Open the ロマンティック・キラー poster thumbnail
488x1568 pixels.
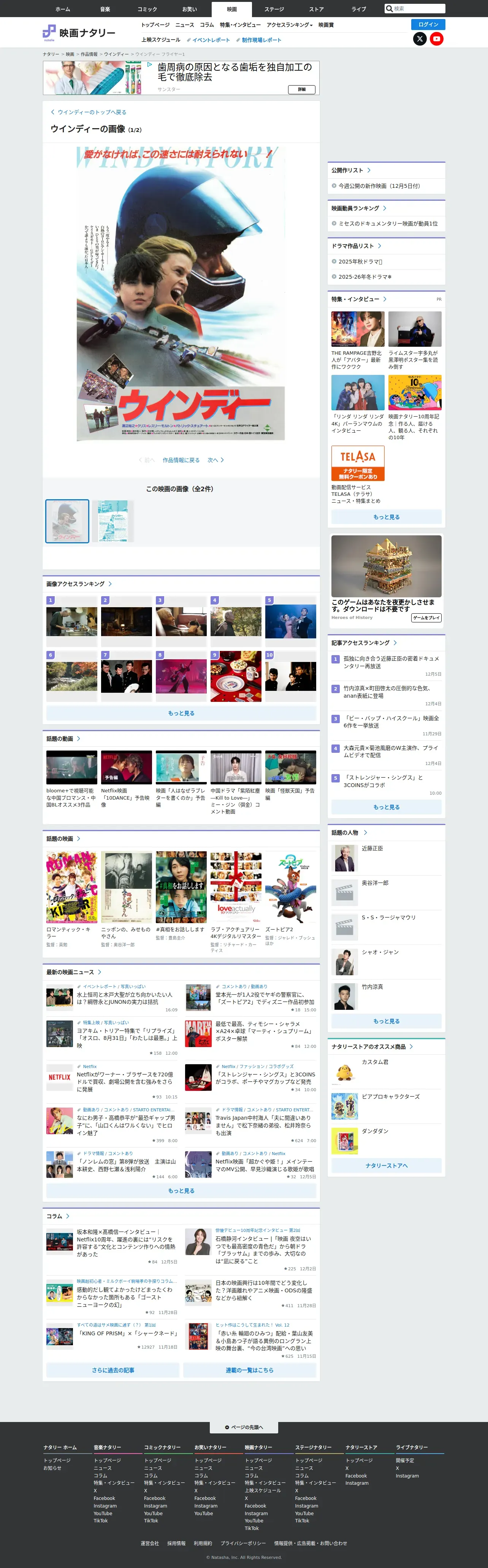pos(72,887)
